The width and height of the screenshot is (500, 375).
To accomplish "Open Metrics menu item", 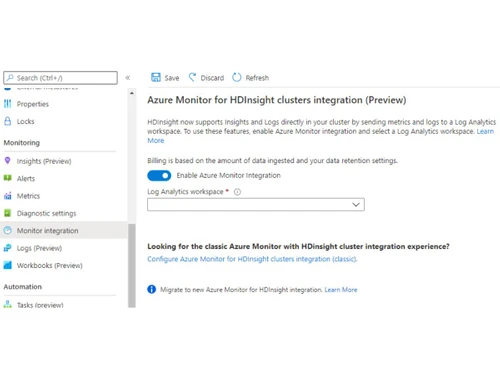I will point(28,196).
